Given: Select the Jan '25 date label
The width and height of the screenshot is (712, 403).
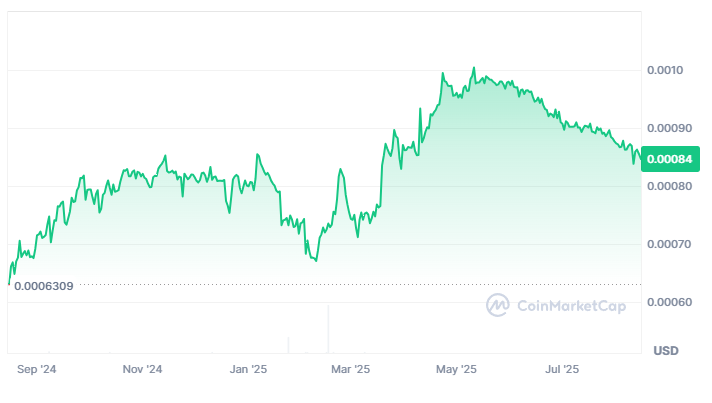Looking at the screenshot, I should tap(248, 369).
